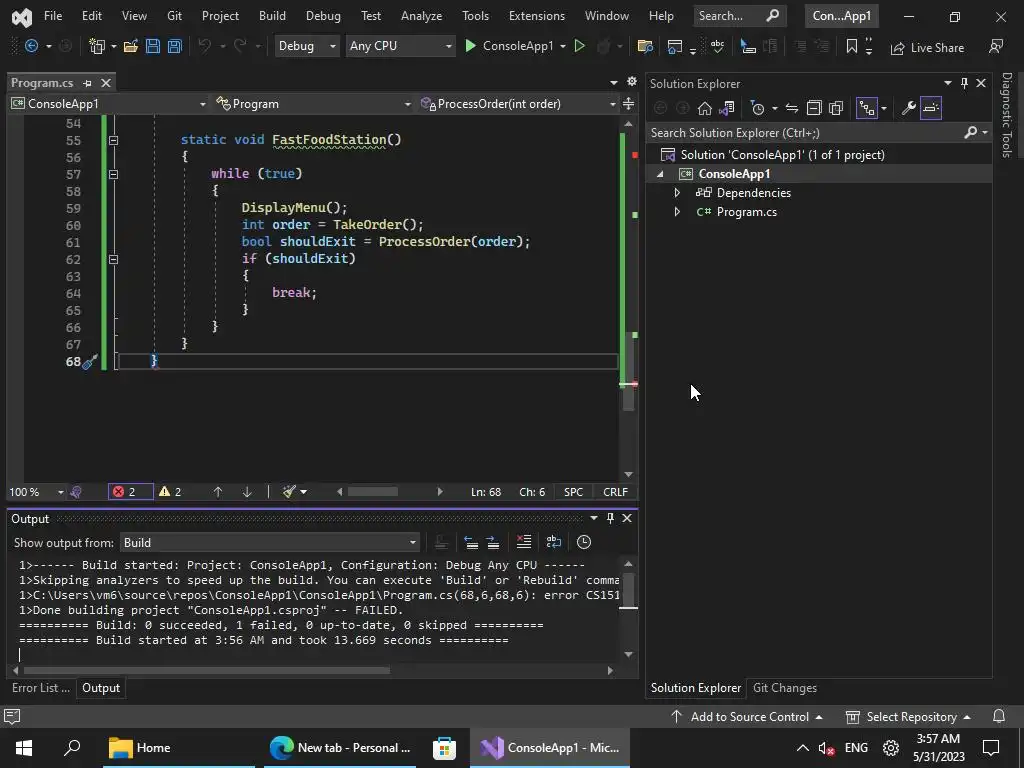Viewport: 1024px width, 768px height.
Task: Open code cleanup broom dropdown
Action: click(x=304, y=492)
